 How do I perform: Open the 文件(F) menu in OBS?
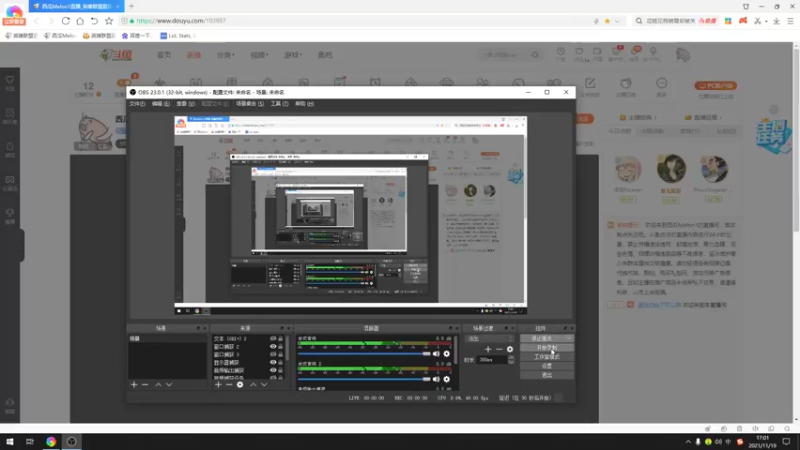click(137, 104)
